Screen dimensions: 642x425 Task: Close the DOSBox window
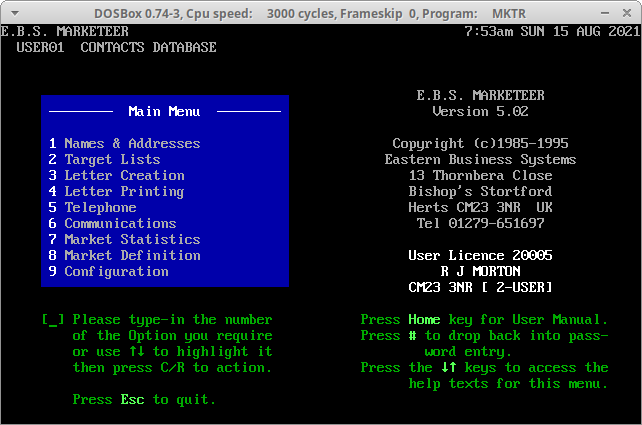[x=626, y=13]
